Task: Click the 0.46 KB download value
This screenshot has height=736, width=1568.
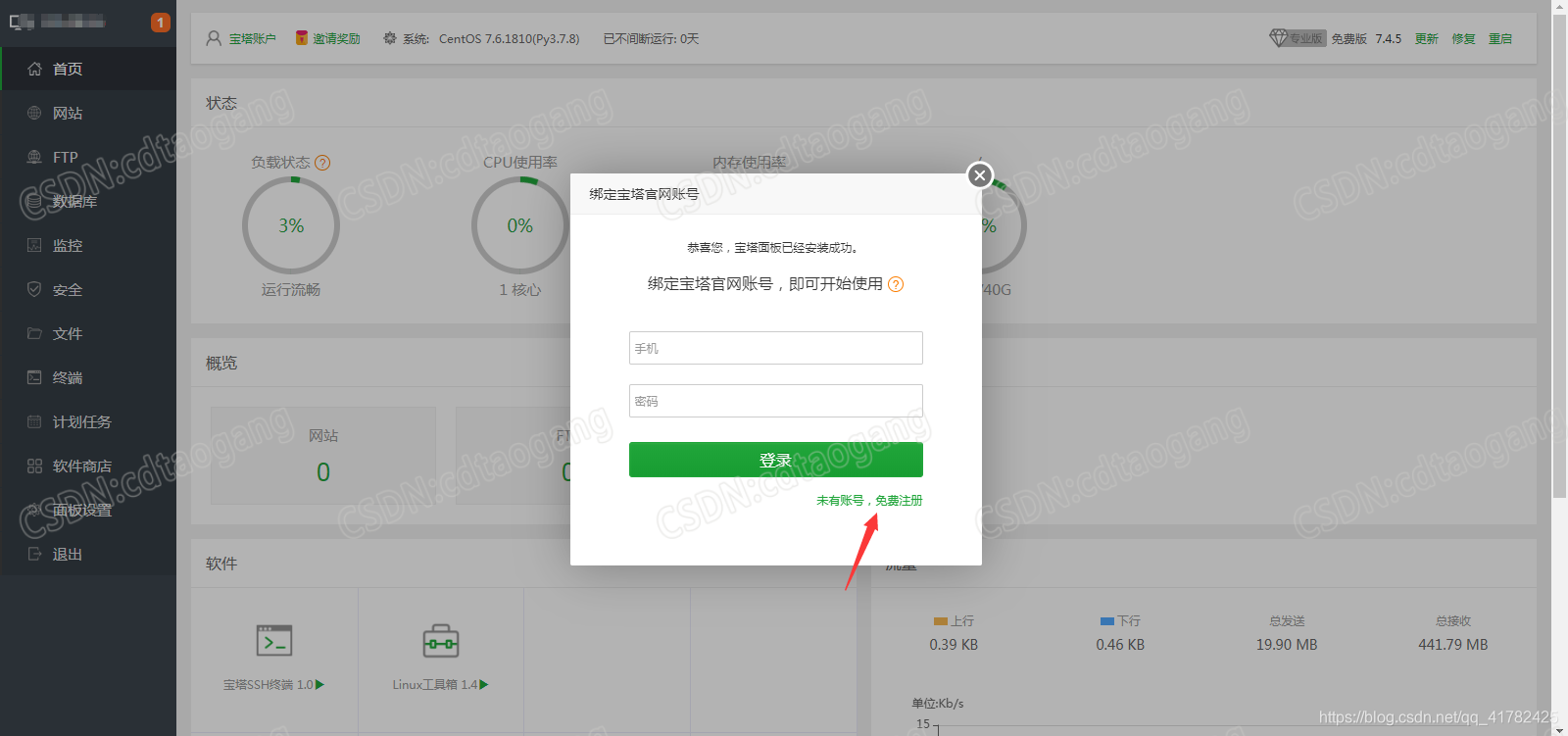Action: tap(1120, 645)
